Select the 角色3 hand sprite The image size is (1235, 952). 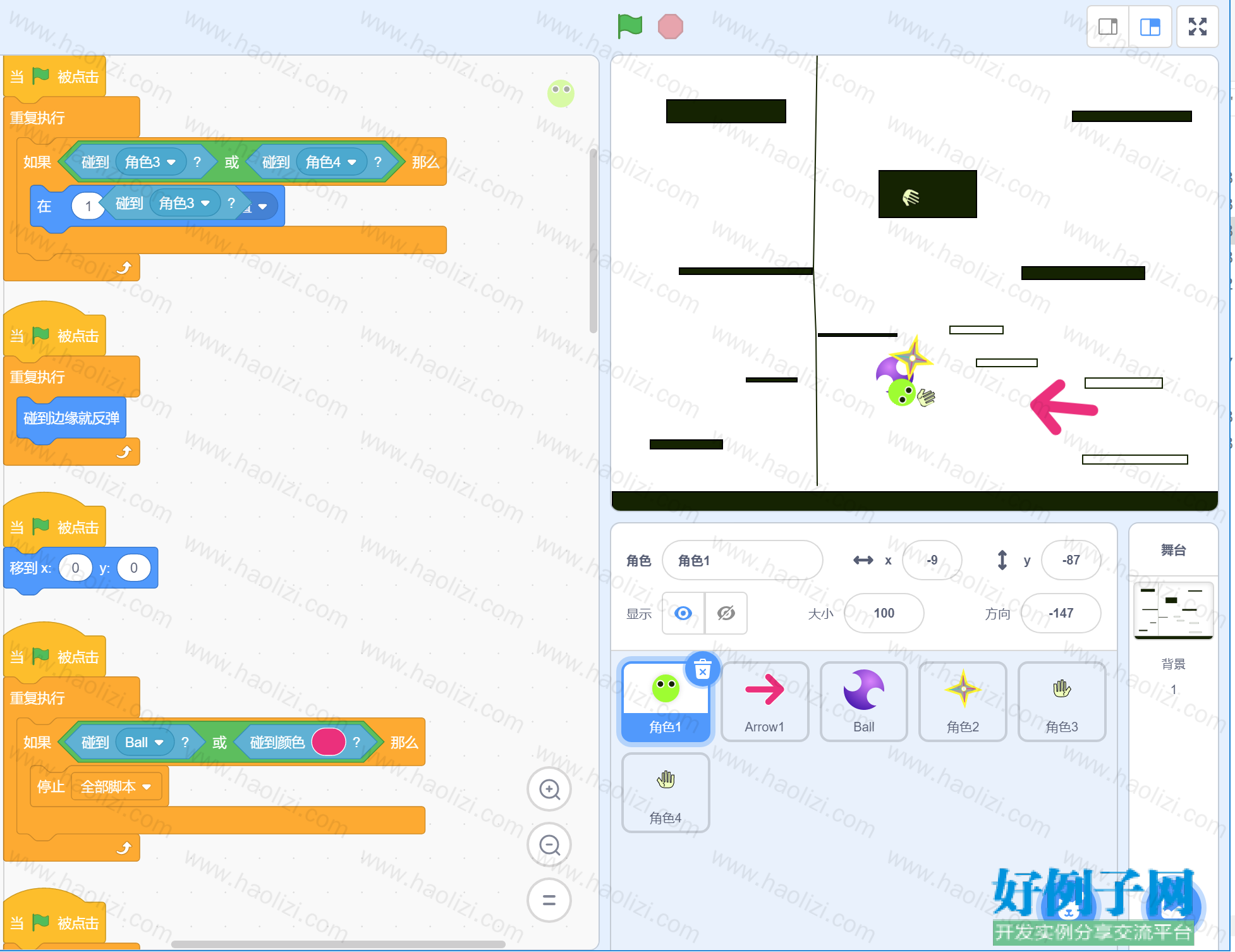coord(1061,702)
